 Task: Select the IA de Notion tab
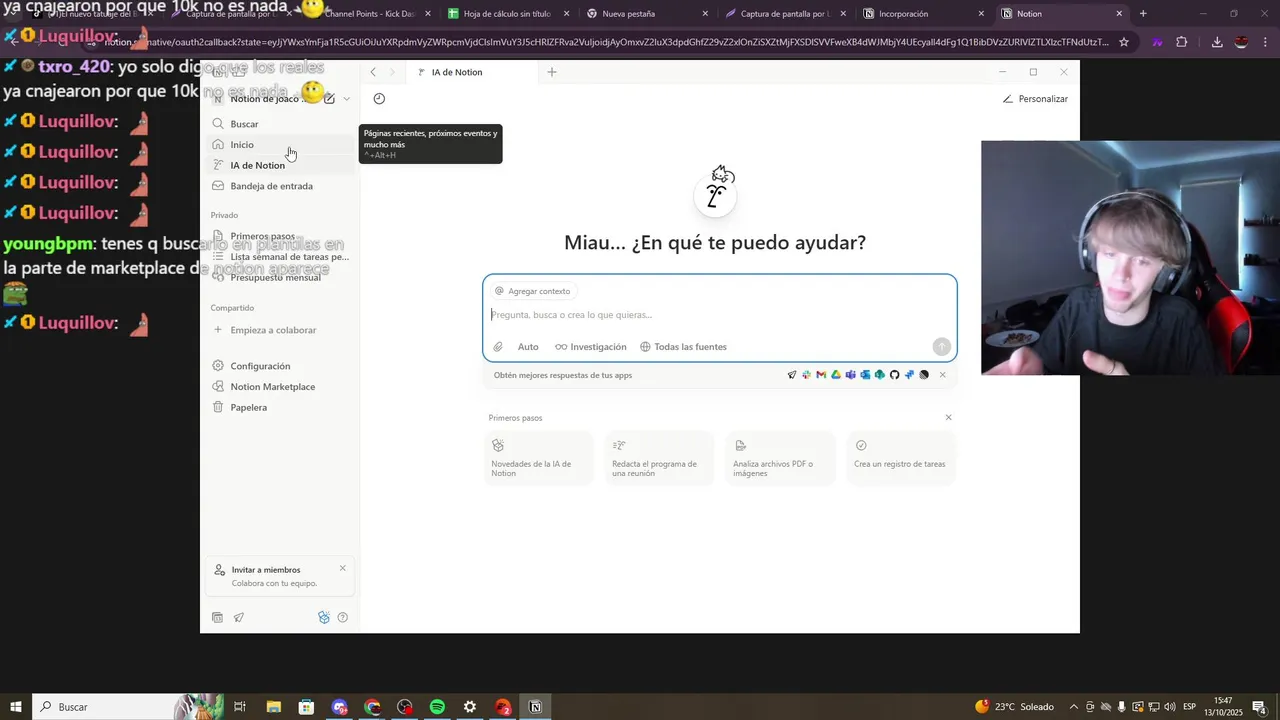[x=474, y=72]
